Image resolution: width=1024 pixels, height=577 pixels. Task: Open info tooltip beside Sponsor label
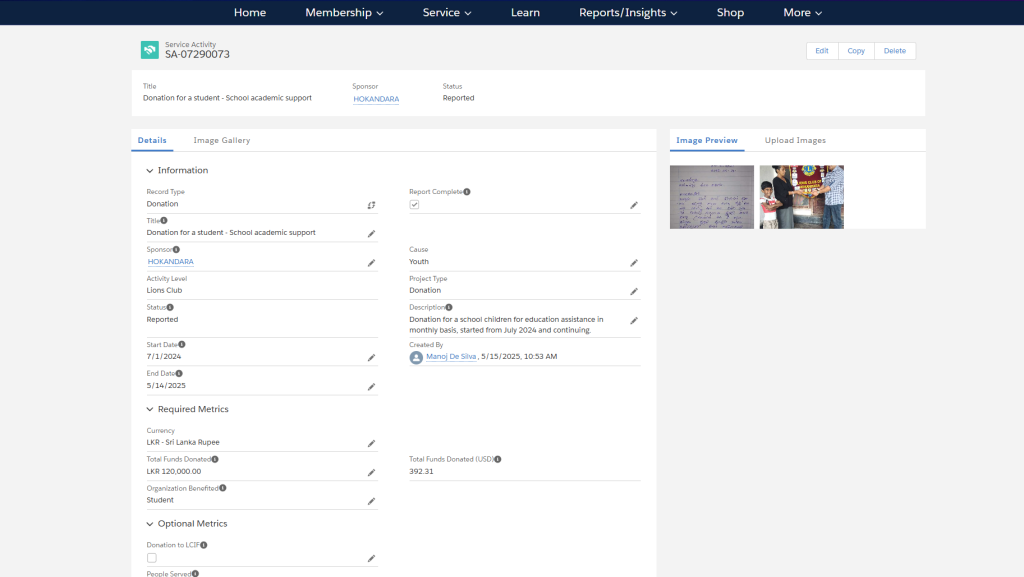(x=176, y=249)
